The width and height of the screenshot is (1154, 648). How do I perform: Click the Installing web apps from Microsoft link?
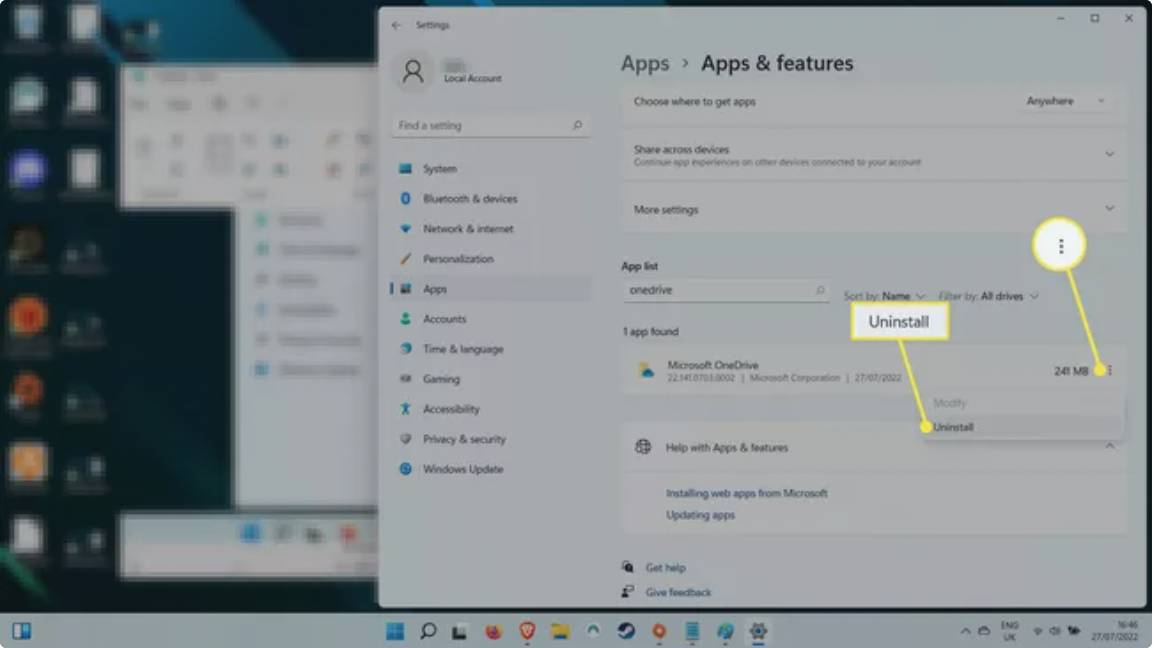coord(746,493)
